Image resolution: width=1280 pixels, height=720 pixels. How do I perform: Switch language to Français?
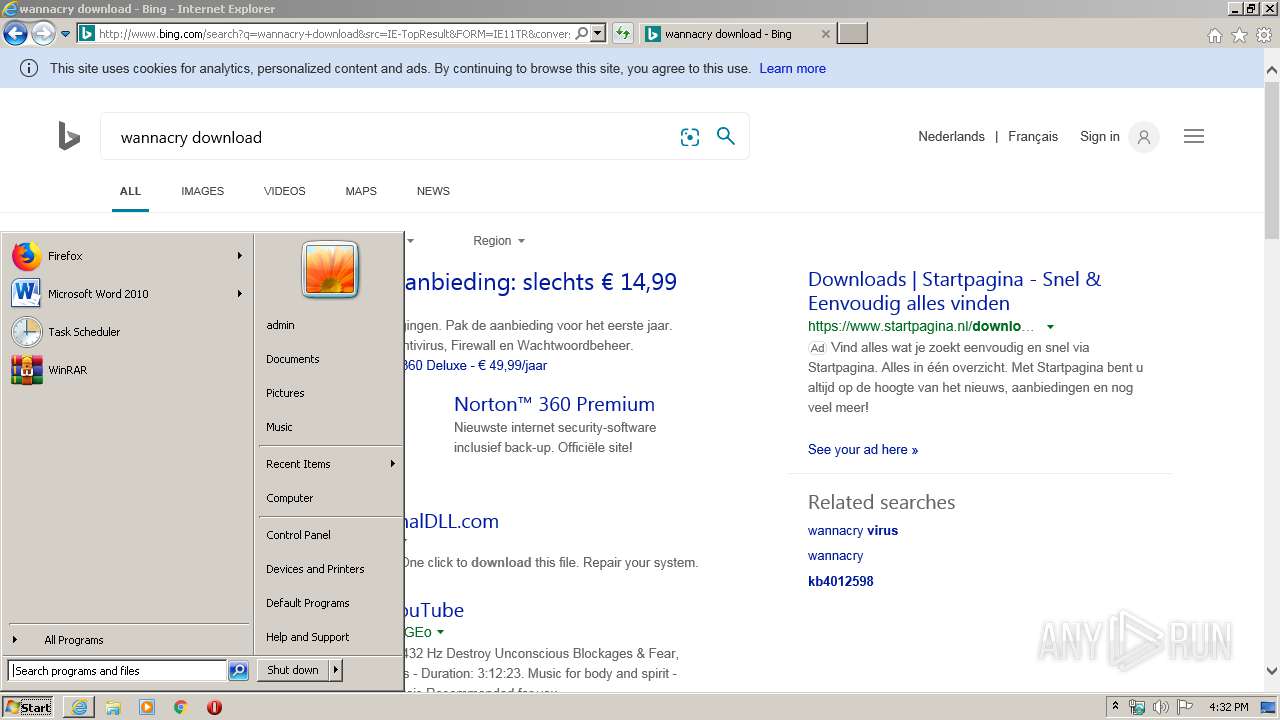(1033, 137)
